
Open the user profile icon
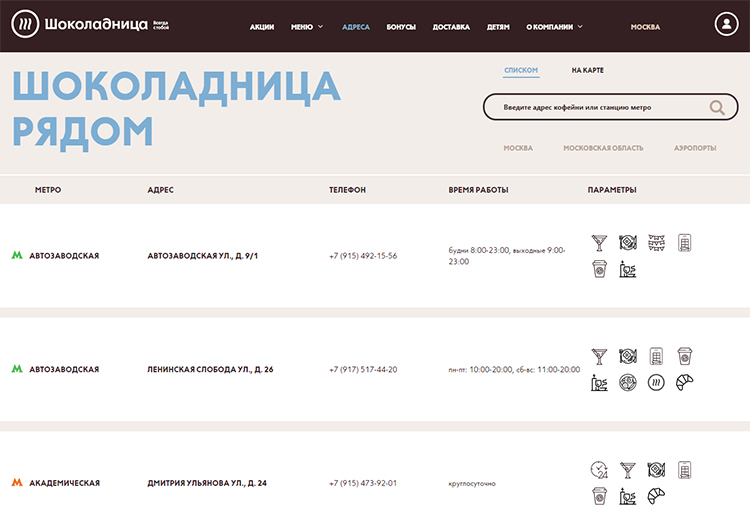coord(726,23)
